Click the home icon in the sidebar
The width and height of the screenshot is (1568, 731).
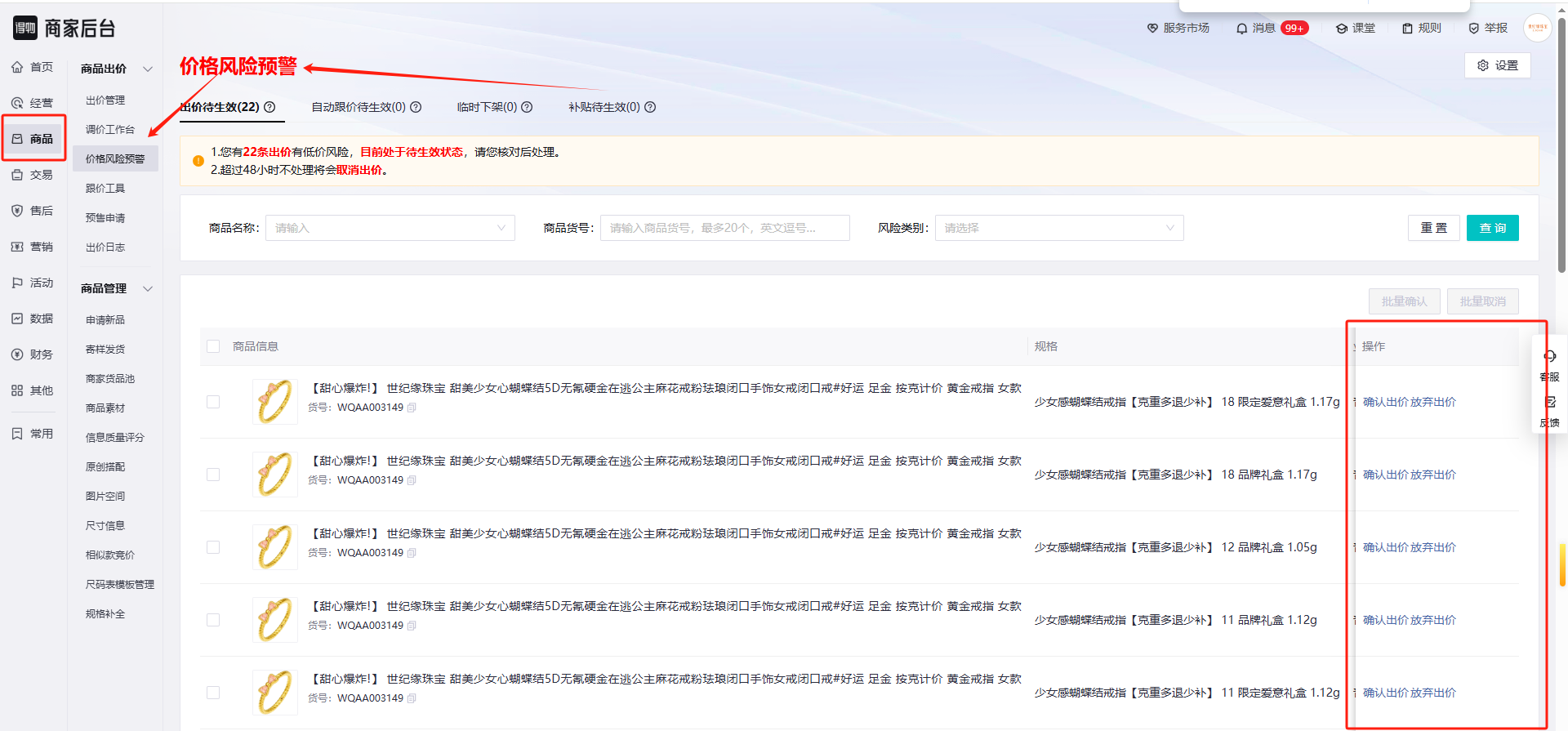click(x=17, y=67)
